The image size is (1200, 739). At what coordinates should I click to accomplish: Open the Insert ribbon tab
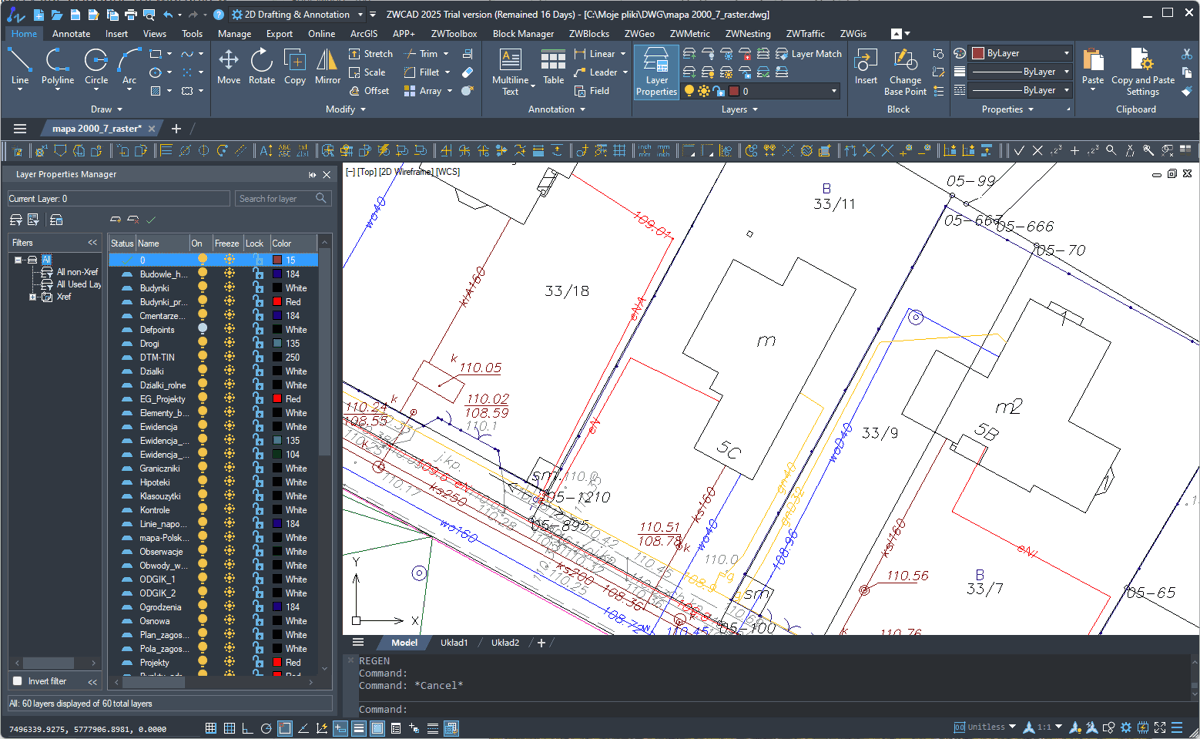116,33
